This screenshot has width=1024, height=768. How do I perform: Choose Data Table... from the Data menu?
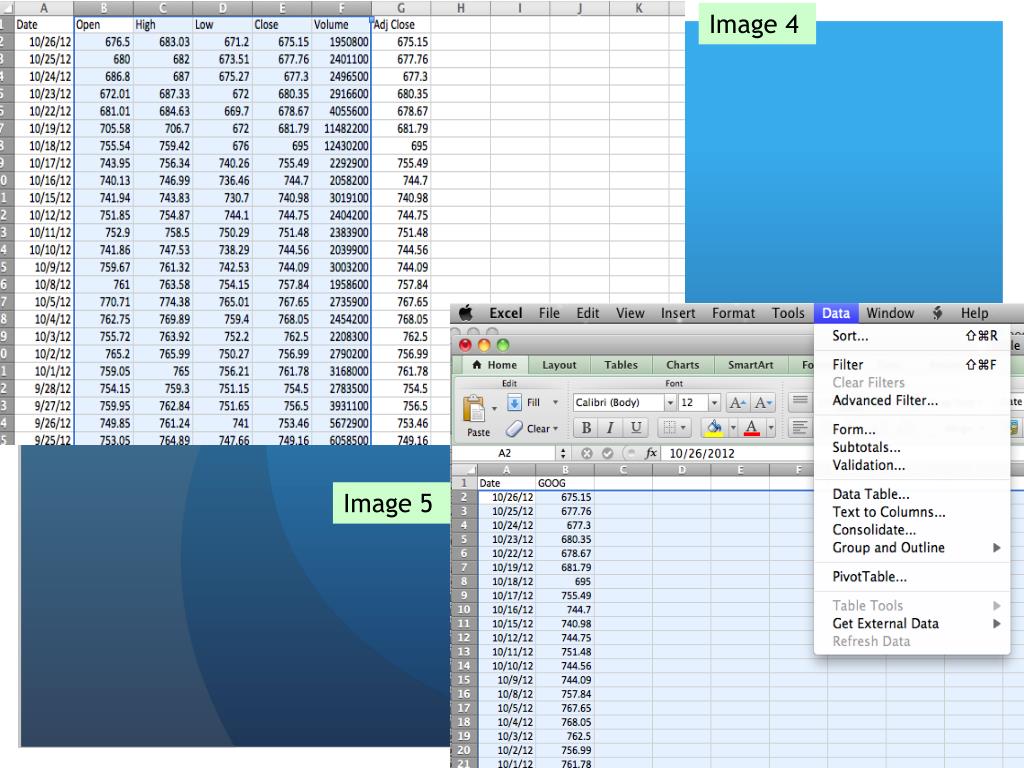click(912, 494)
